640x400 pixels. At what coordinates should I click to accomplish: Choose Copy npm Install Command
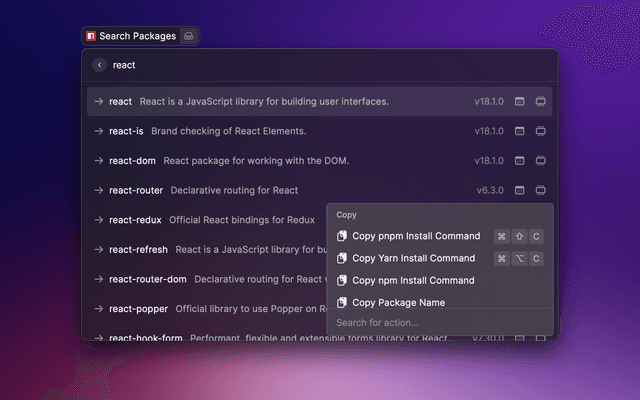tap(412, 280)
